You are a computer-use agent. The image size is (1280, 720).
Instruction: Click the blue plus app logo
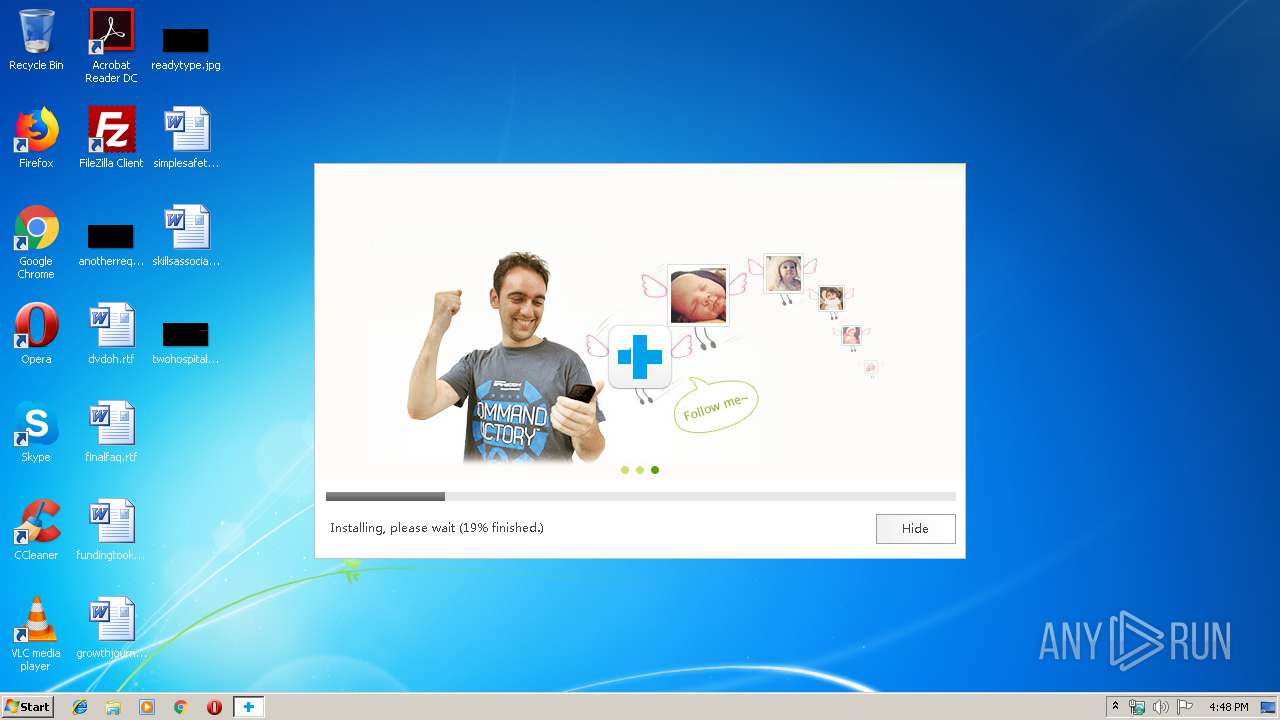tap(640, 357)
